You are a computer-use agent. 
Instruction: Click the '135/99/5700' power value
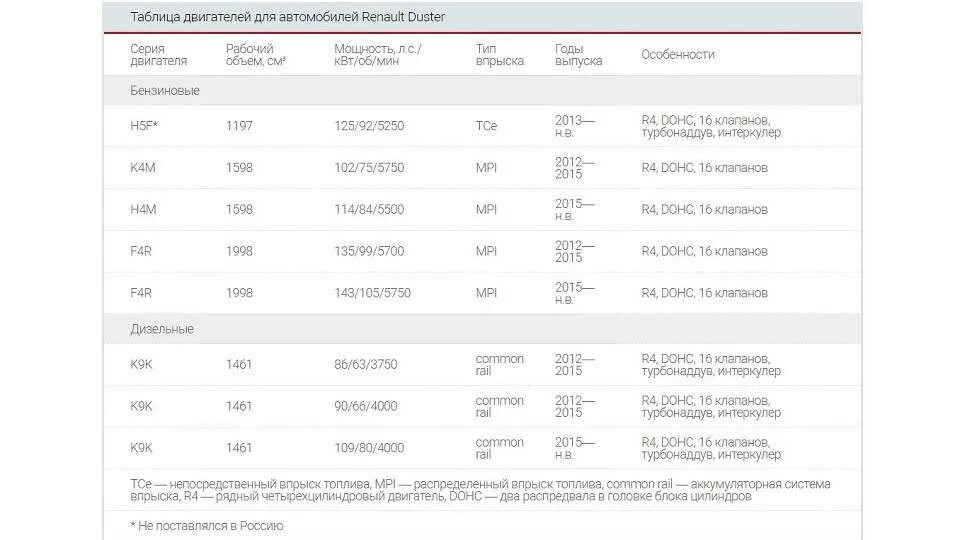click(369, 251)
